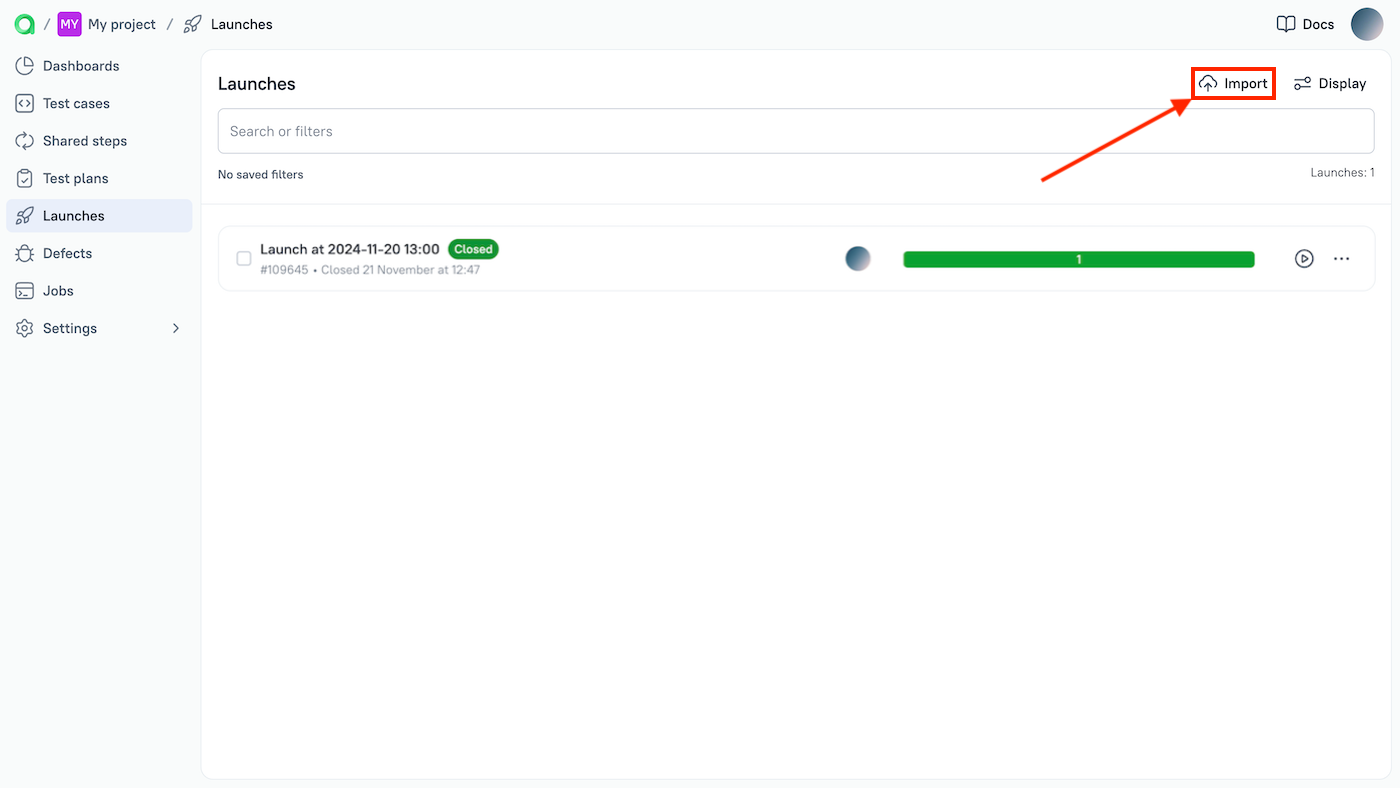
Task: Open Shared steps from the sidebar icon
Action: tap(23, 140)
